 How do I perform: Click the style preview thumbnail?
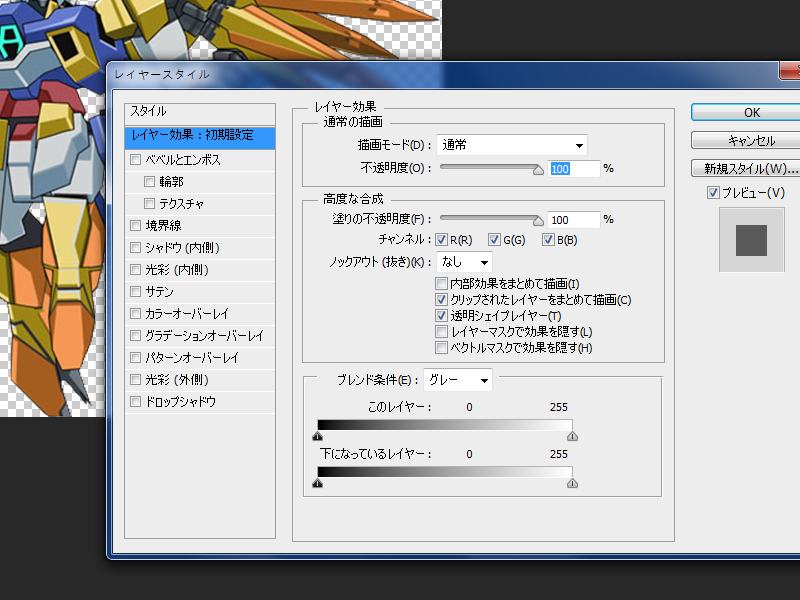click(x=751, y=240)
